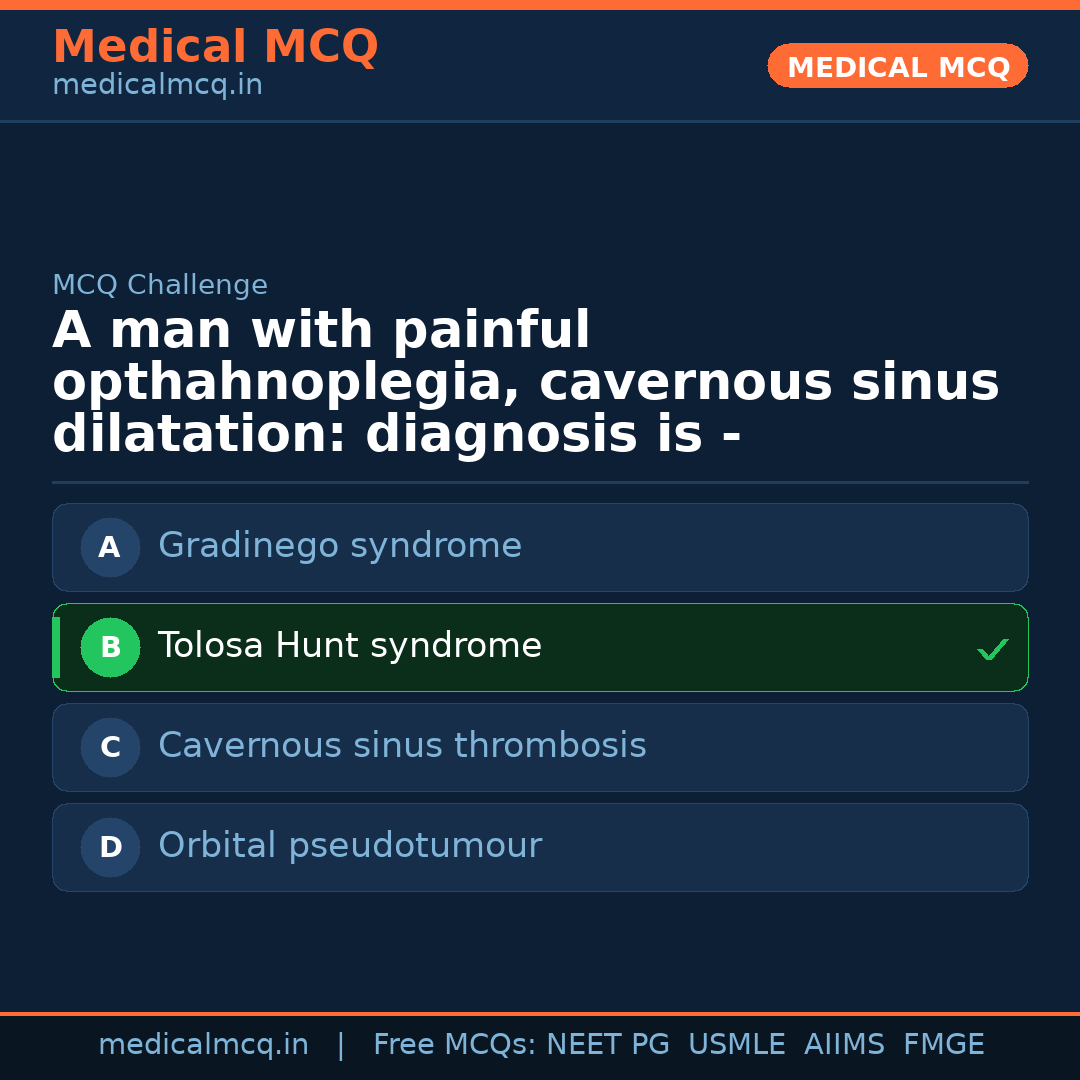Click the circular A badge icon

pyautogui.click(x=110, y=547)
